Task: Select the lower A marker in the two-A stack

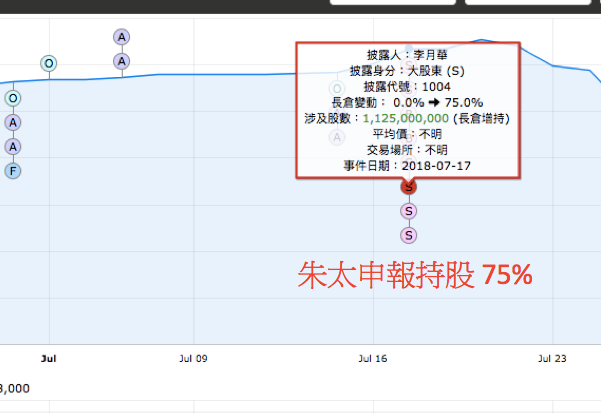Action: tap(121, 61)
